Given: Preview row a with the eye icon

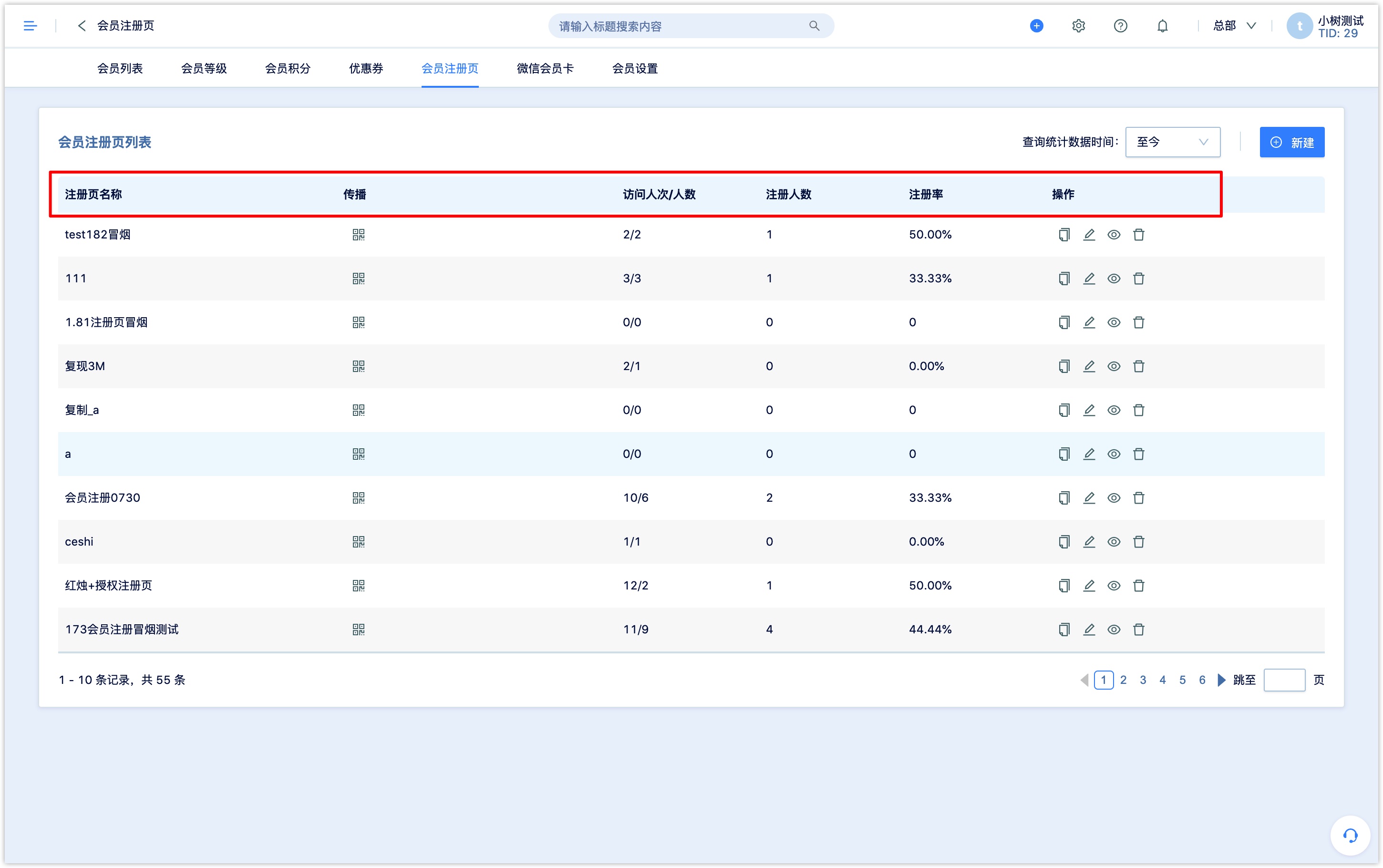Looking at the screenshot, I should pyautogui.click(x=1114, y=454).
